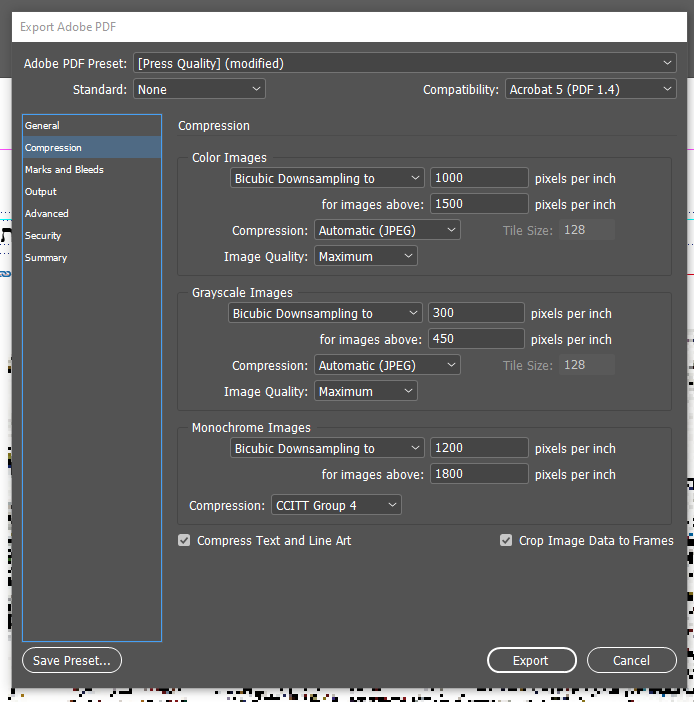The height and width of the screenshot is (702, 694).
Task: Open the Security category
Action: [x=92, y=235]
